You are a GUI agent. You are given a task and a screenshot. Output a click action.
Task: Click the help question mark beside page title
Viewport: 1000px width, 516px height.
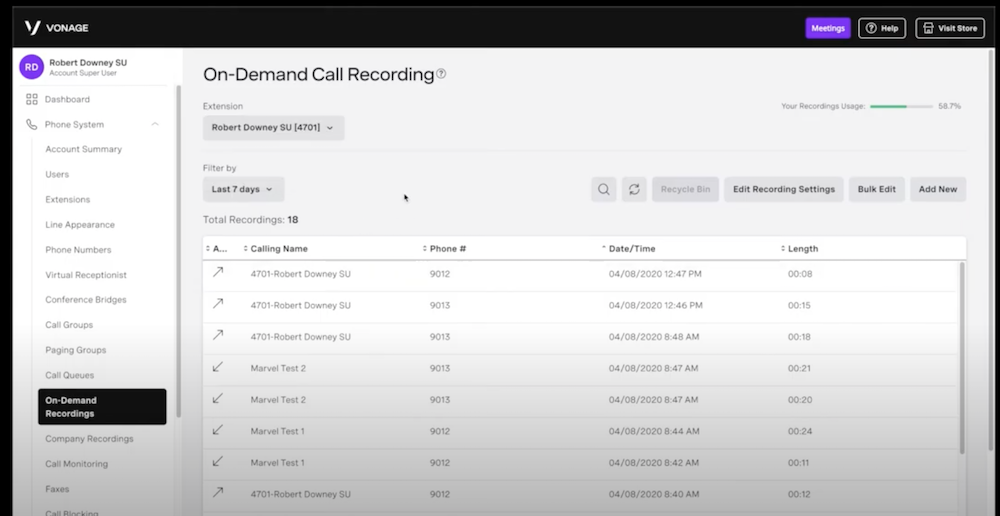(441, 74)
